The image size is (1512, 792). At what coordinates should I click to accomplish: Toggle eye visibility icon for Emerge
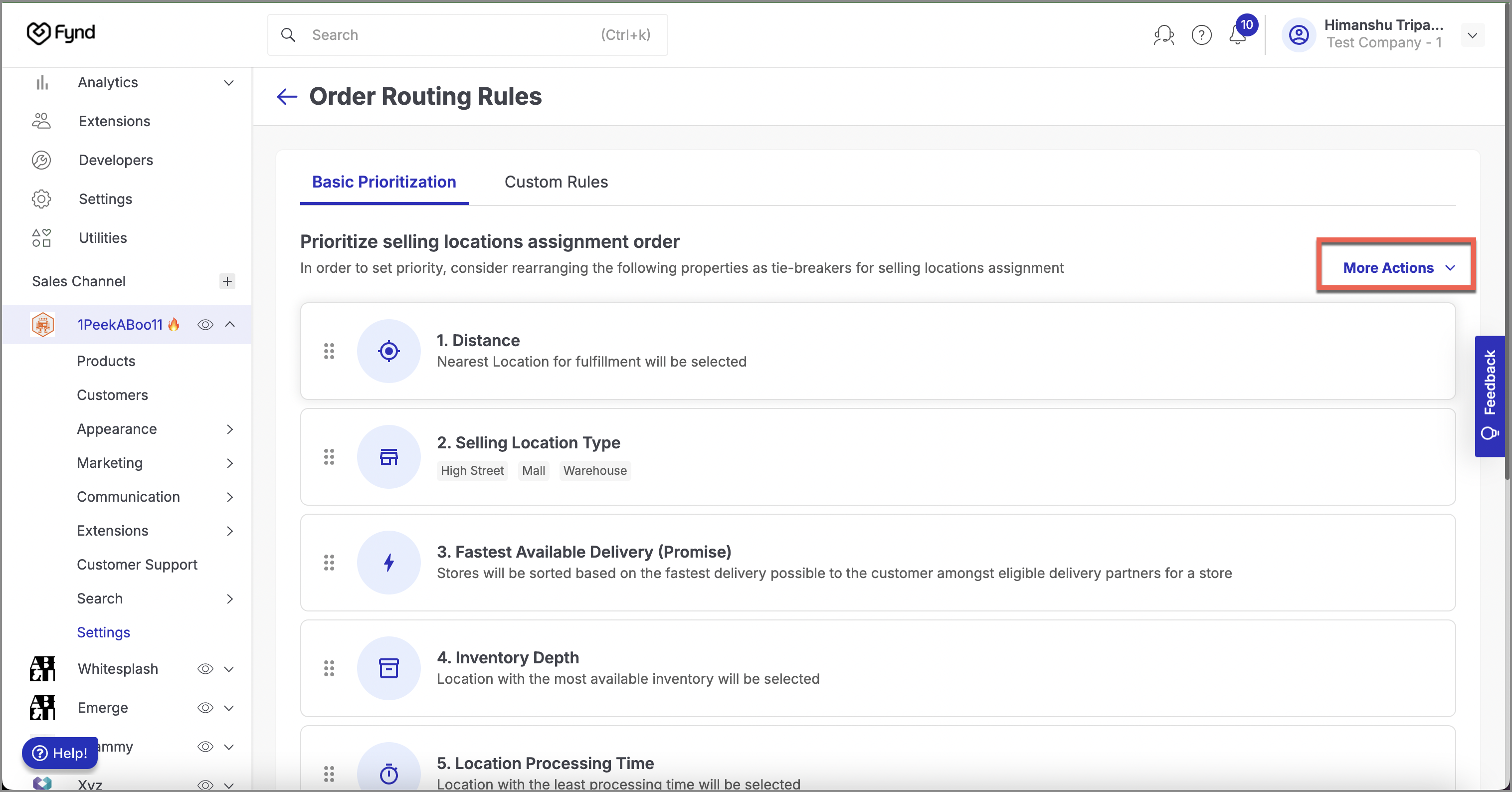[205, 707]
